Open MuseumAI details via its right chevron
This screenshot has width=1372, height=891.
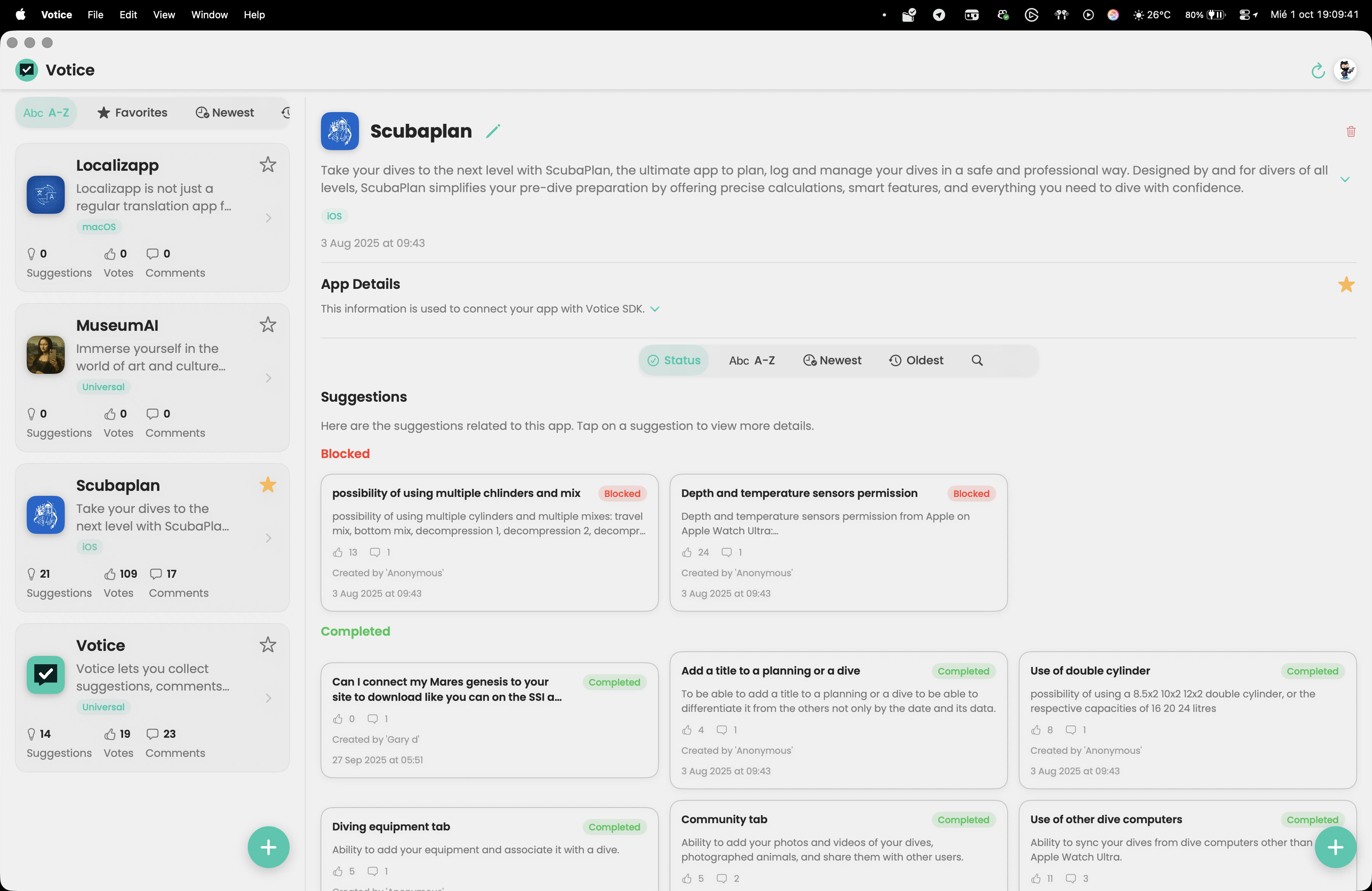coord(268,378)
